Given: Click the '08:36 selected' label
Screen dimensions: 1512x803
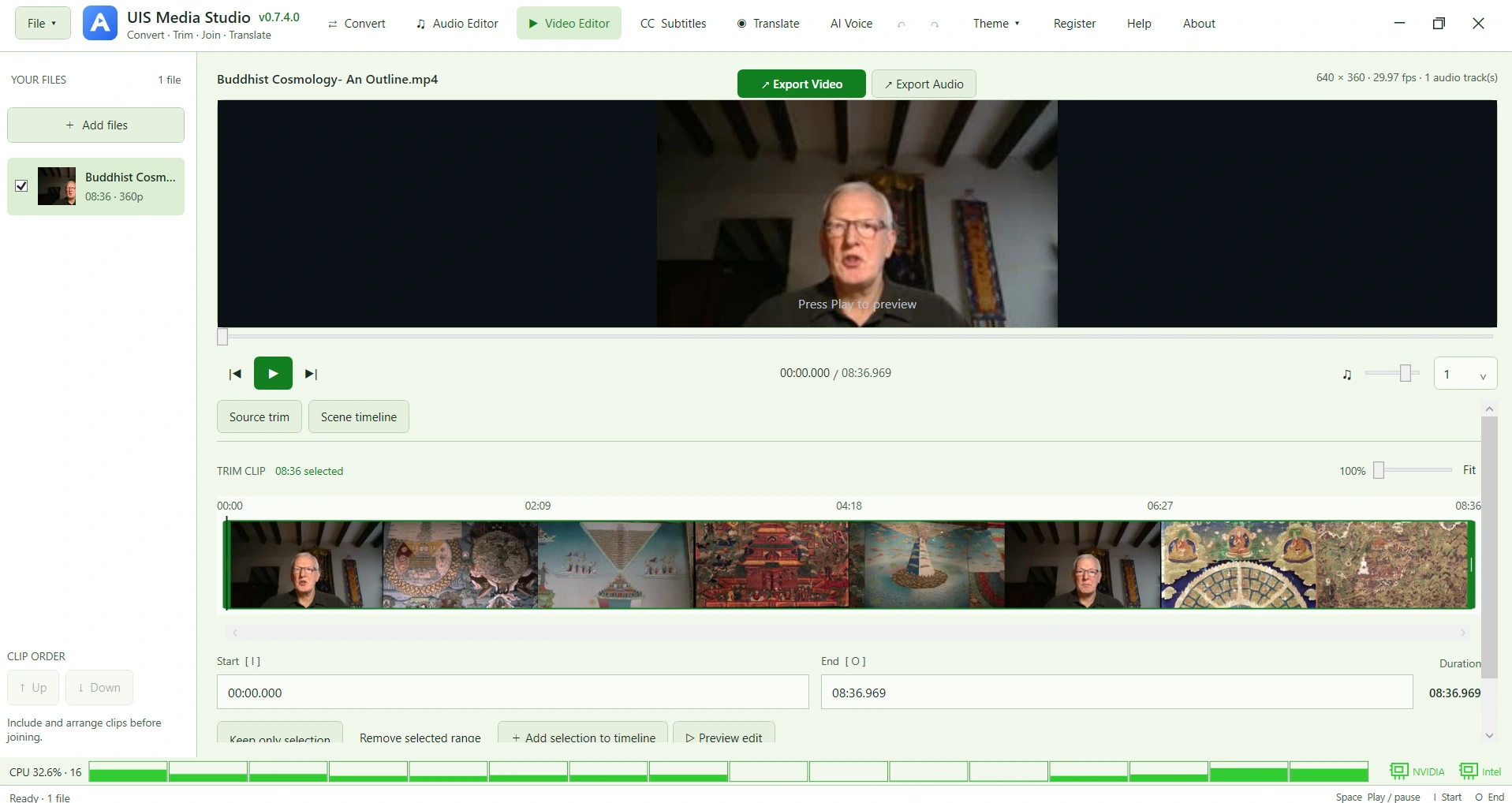Looking at the screenshot, I should tap(309, 471).
